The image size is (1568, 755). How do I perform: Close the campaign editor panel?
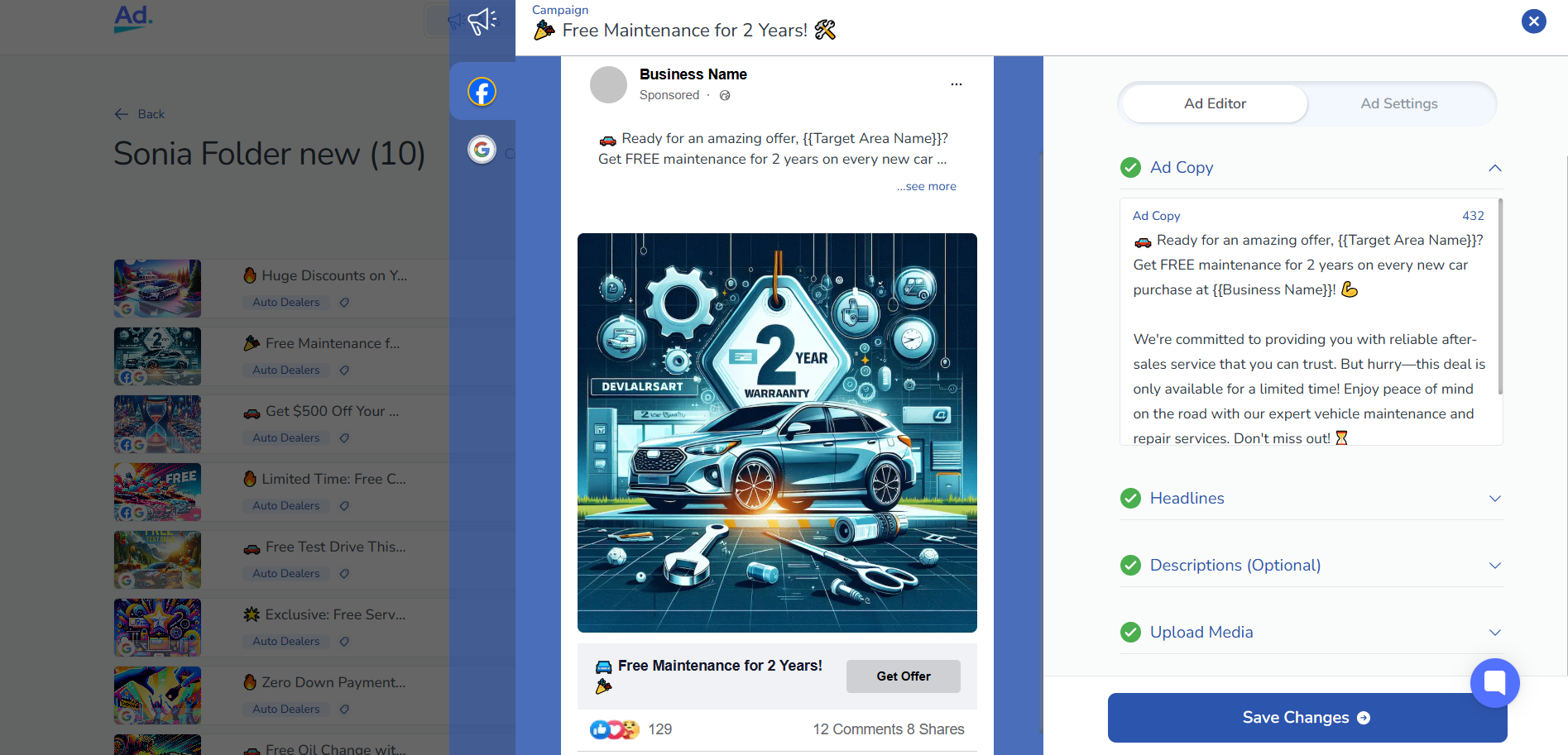[1533, 22]
